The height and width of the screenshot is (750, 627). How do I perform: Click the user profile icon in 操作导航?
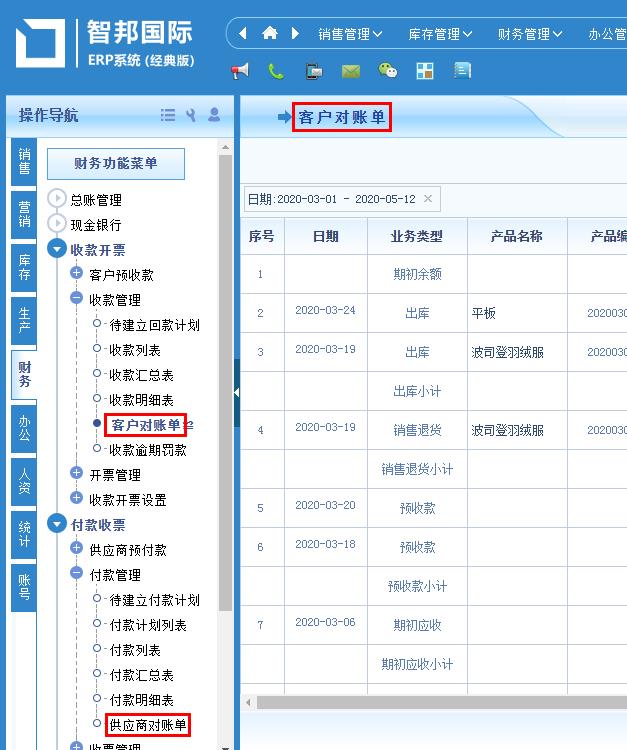[214, 115]
